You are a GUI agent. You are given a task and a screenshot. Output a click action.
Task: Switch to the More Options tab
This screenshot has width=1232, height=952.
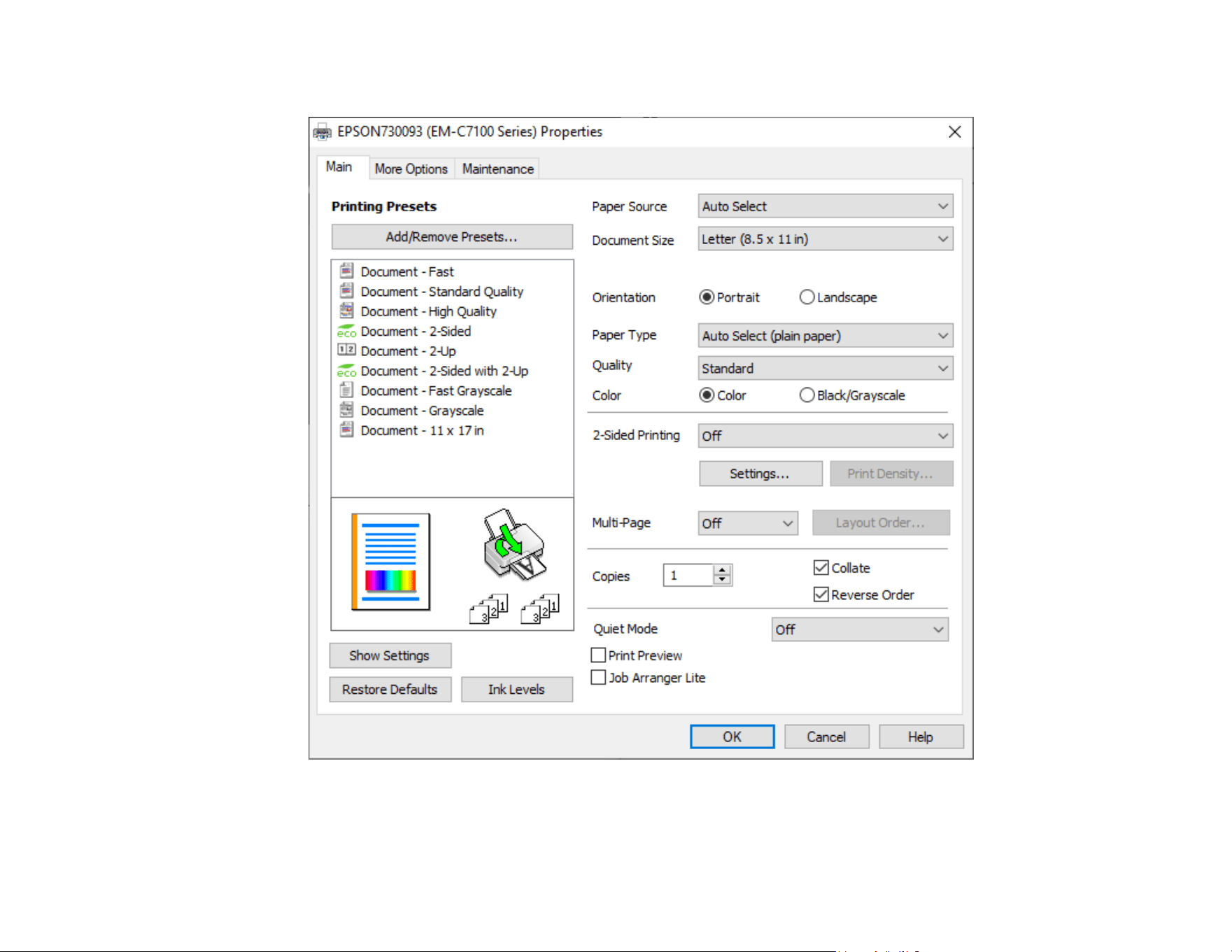pyautogui.click(x=411, y=169)
